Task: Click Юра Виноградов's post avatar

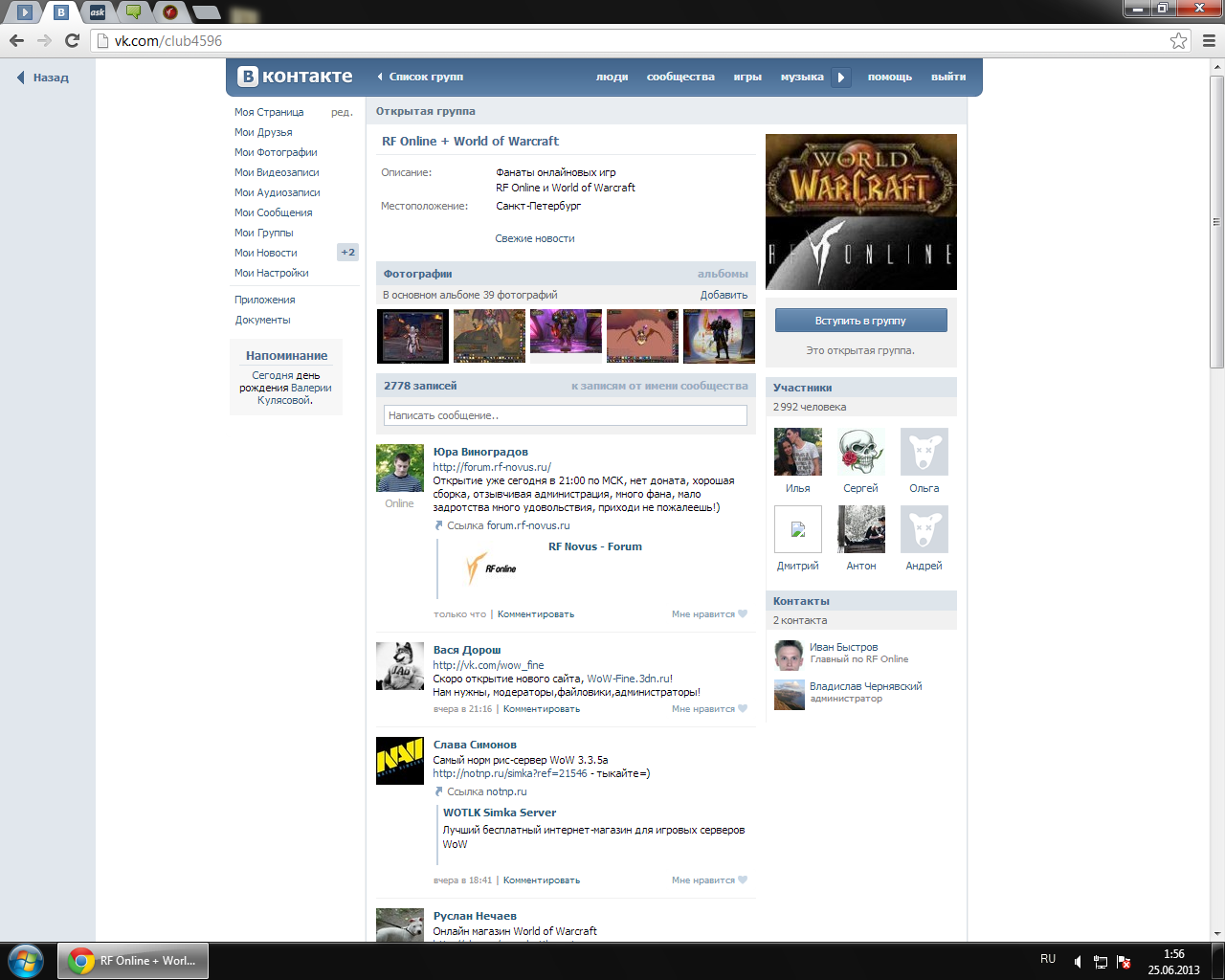Action: click(x=400, y=468)
